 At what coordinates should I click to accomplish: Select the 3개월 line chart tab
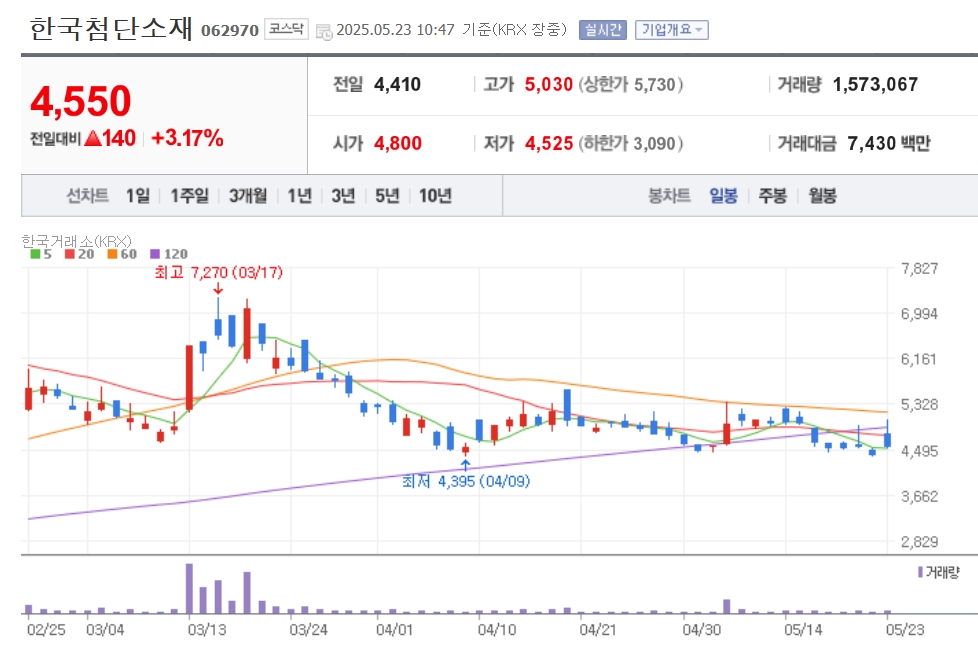(x=248, y=196)
